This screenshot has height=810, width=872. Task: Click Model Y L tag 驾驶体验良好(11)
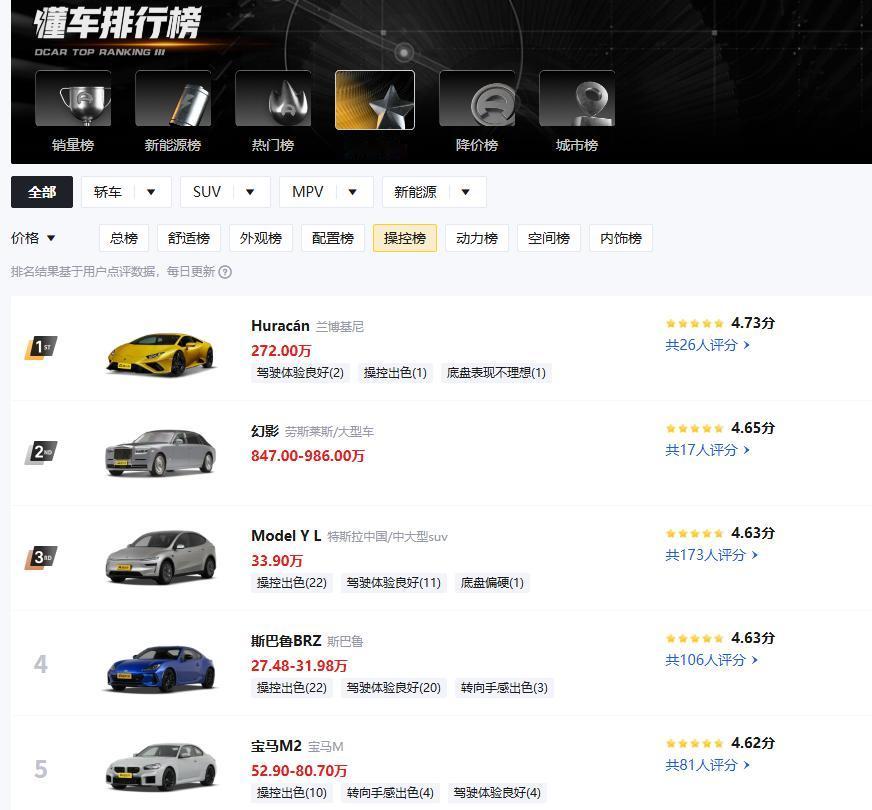pyautogui.click(x=394, y=583)
